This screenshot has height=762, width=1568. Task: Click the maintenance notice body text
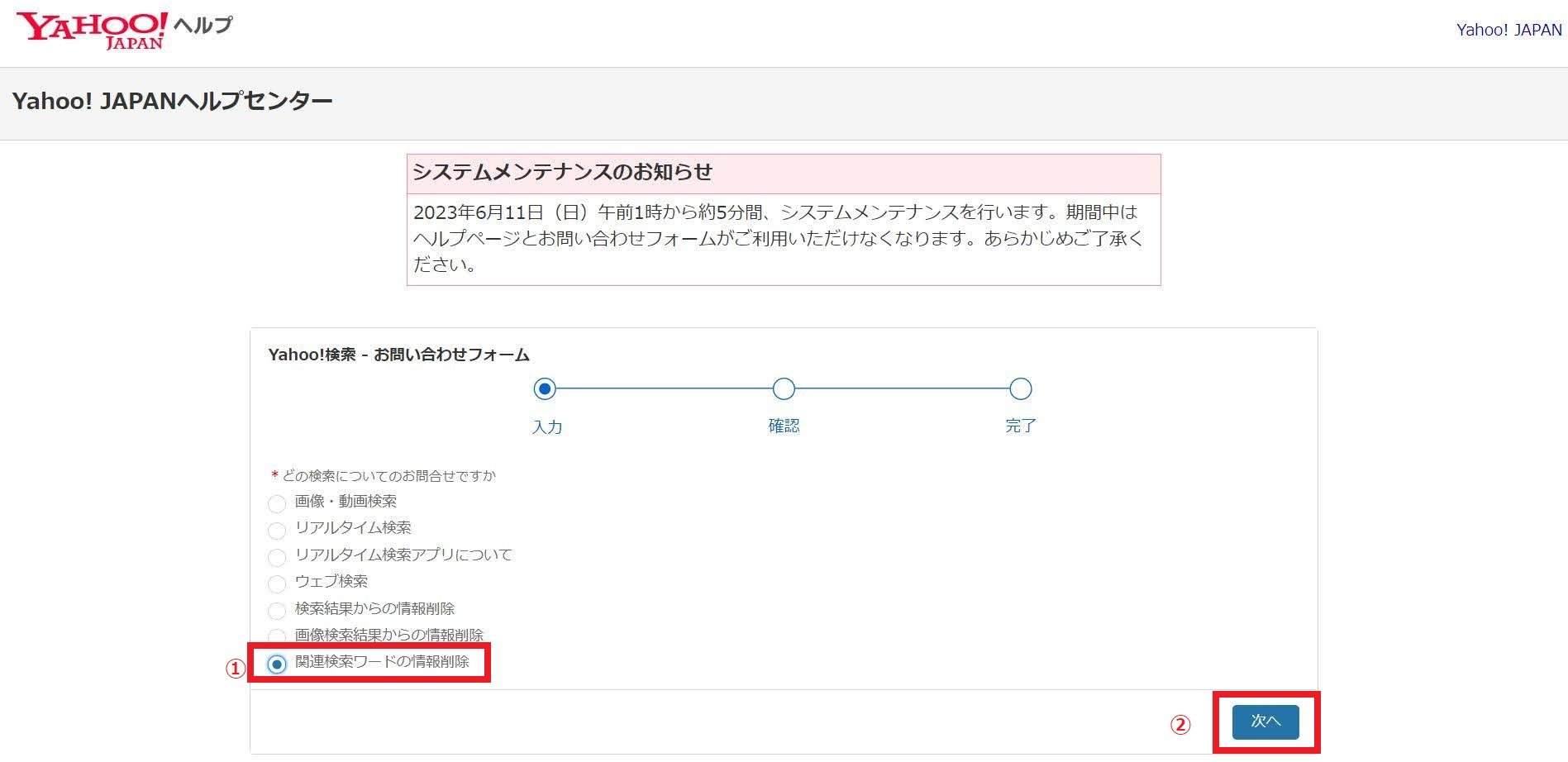(x=777, y=238)
